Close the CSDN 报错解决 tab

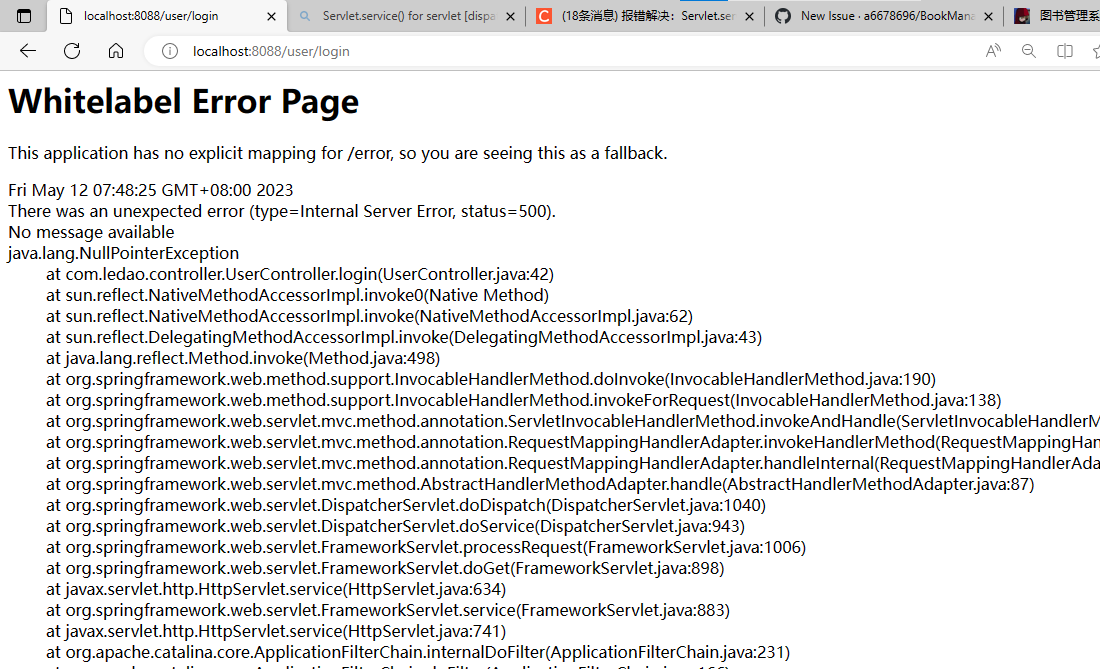click(x=749, y=16)
